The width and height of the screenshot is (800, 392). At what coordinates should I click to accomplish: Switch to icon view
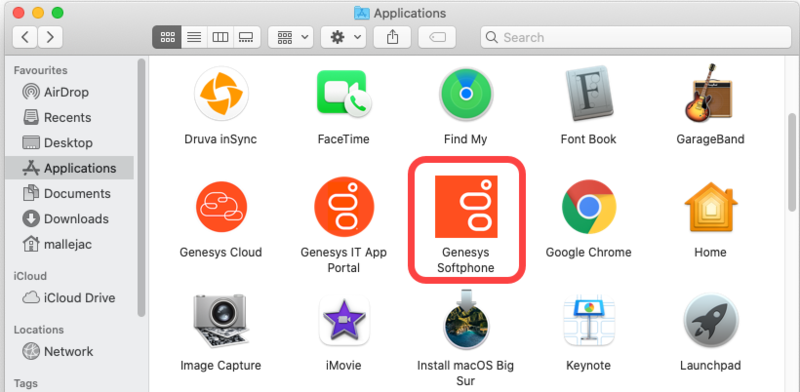tap(167, 37)
